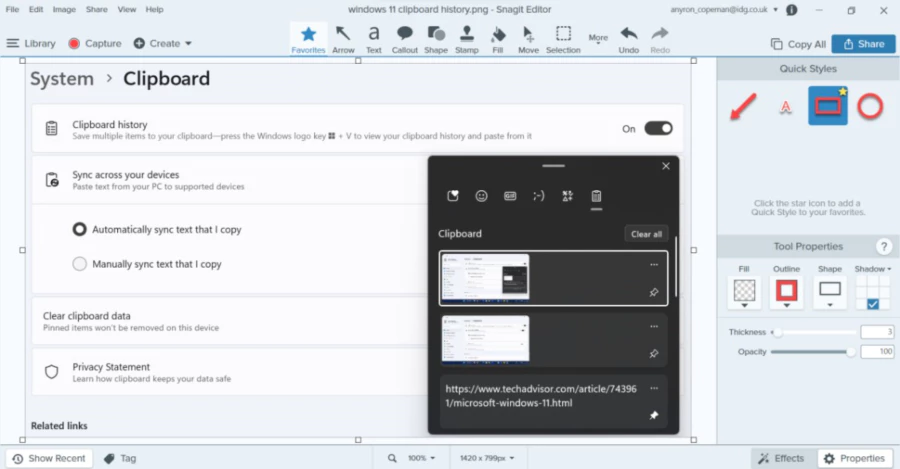The height and width of the screenshot is (469, 900).
Task: Select the Shape tool
Action: point(436,39)
